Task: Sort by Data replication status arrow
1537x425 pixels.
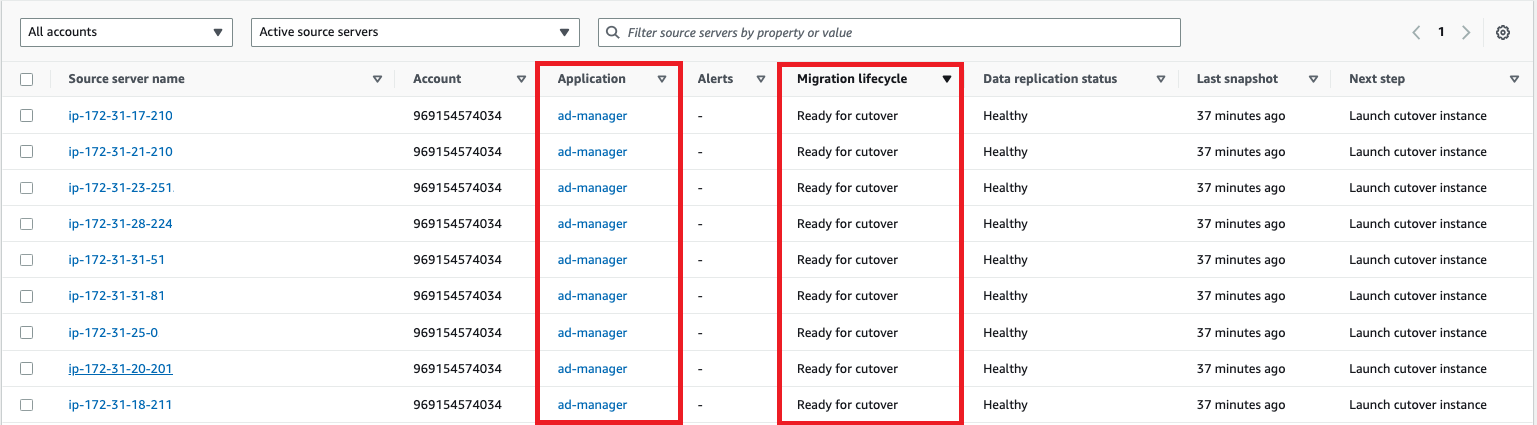Action: [x=1161, y=79]
